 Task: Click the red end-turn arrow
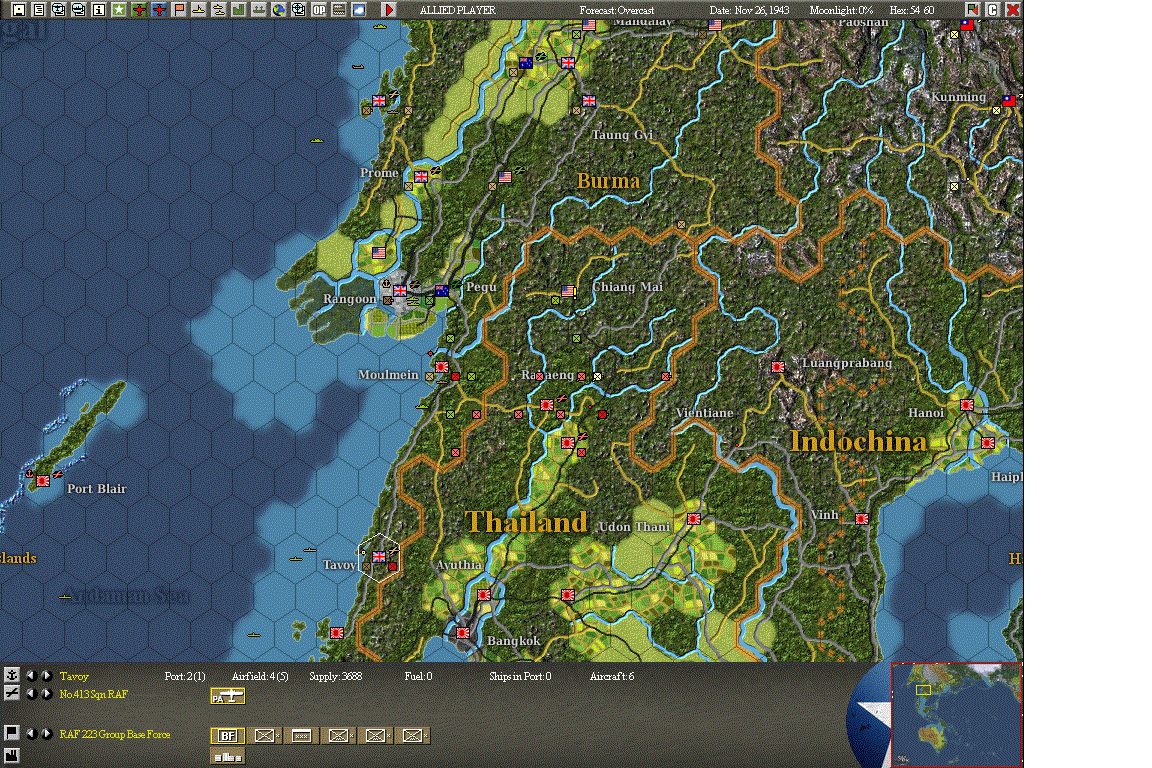[389, 10]
